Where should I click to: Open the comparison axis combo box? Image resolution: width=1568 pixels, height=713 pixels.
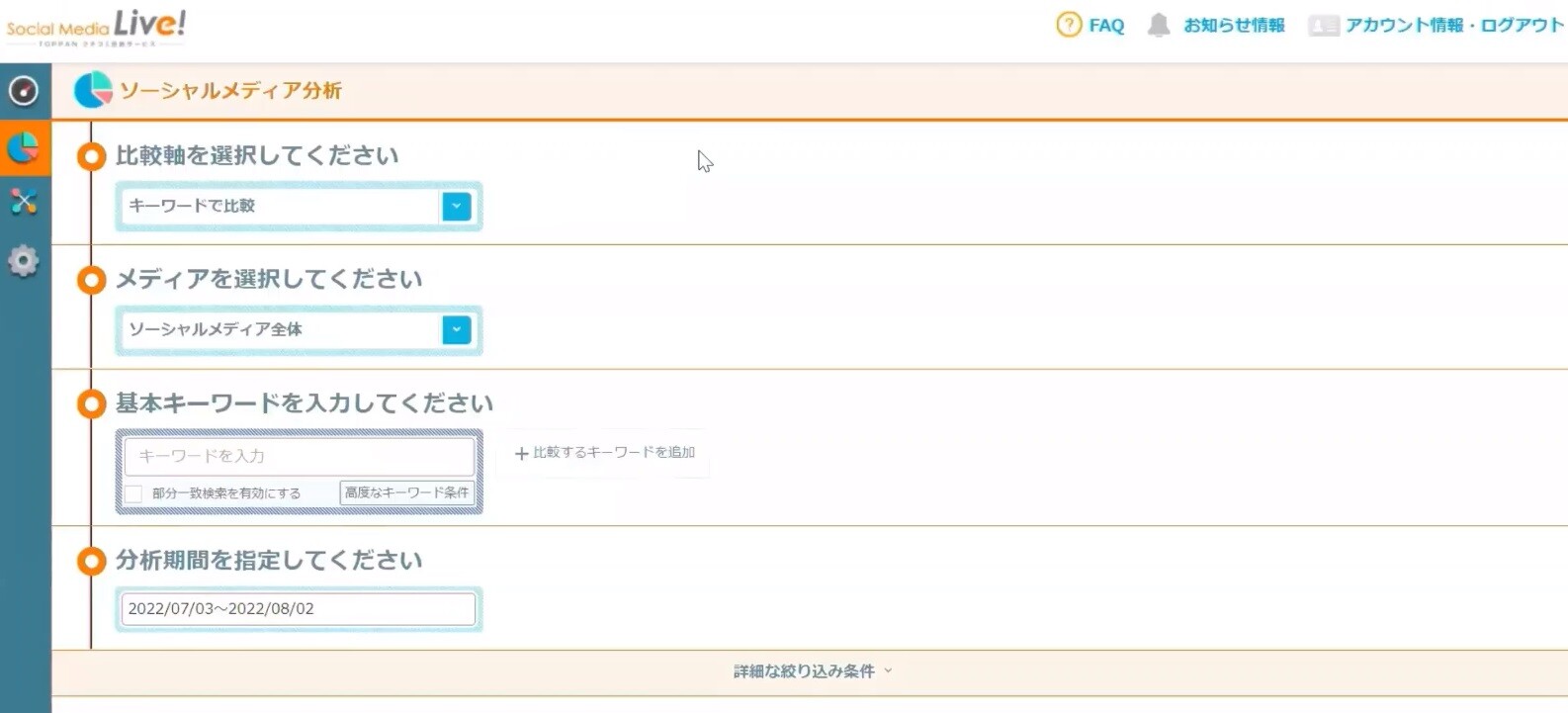click(299, 206)
